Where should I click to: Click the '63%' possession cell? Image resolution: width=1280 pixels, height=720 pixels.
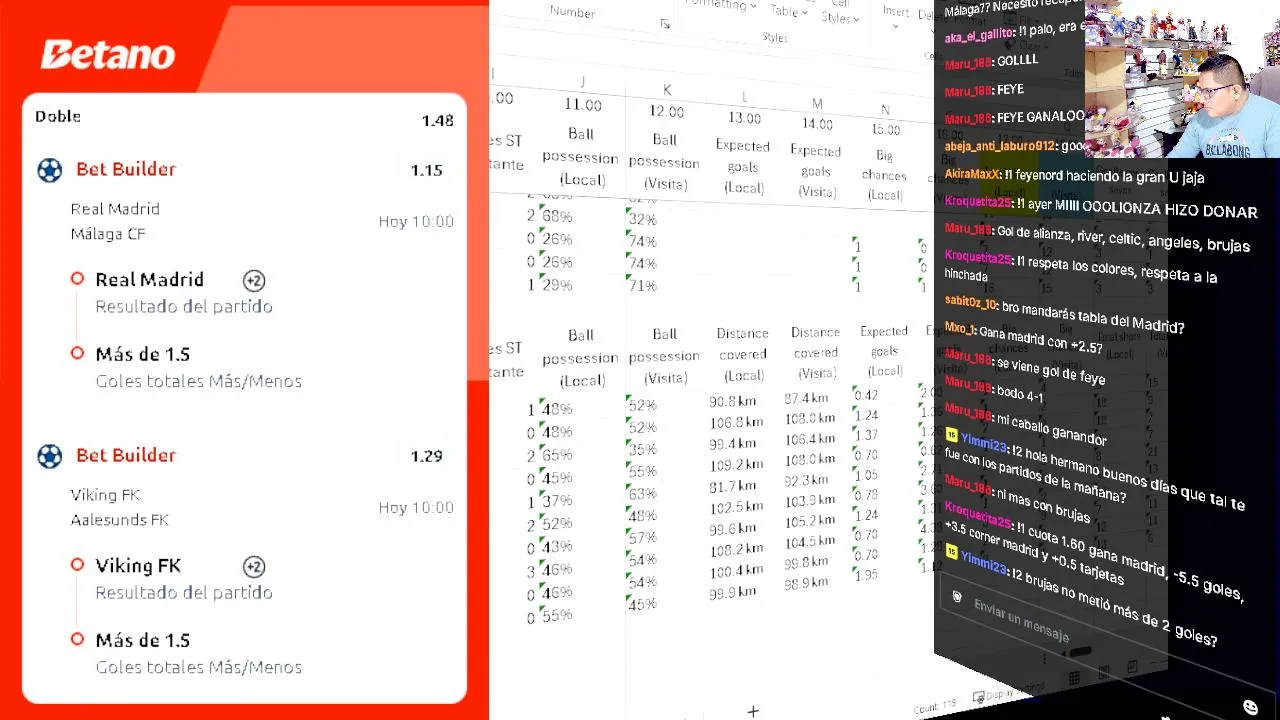pyautogui.click(x=642, y=493)
